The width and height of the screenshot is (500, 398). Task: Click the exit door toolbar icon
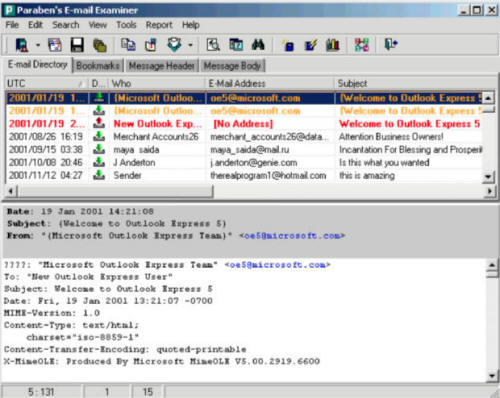click(x=391, y=44)
